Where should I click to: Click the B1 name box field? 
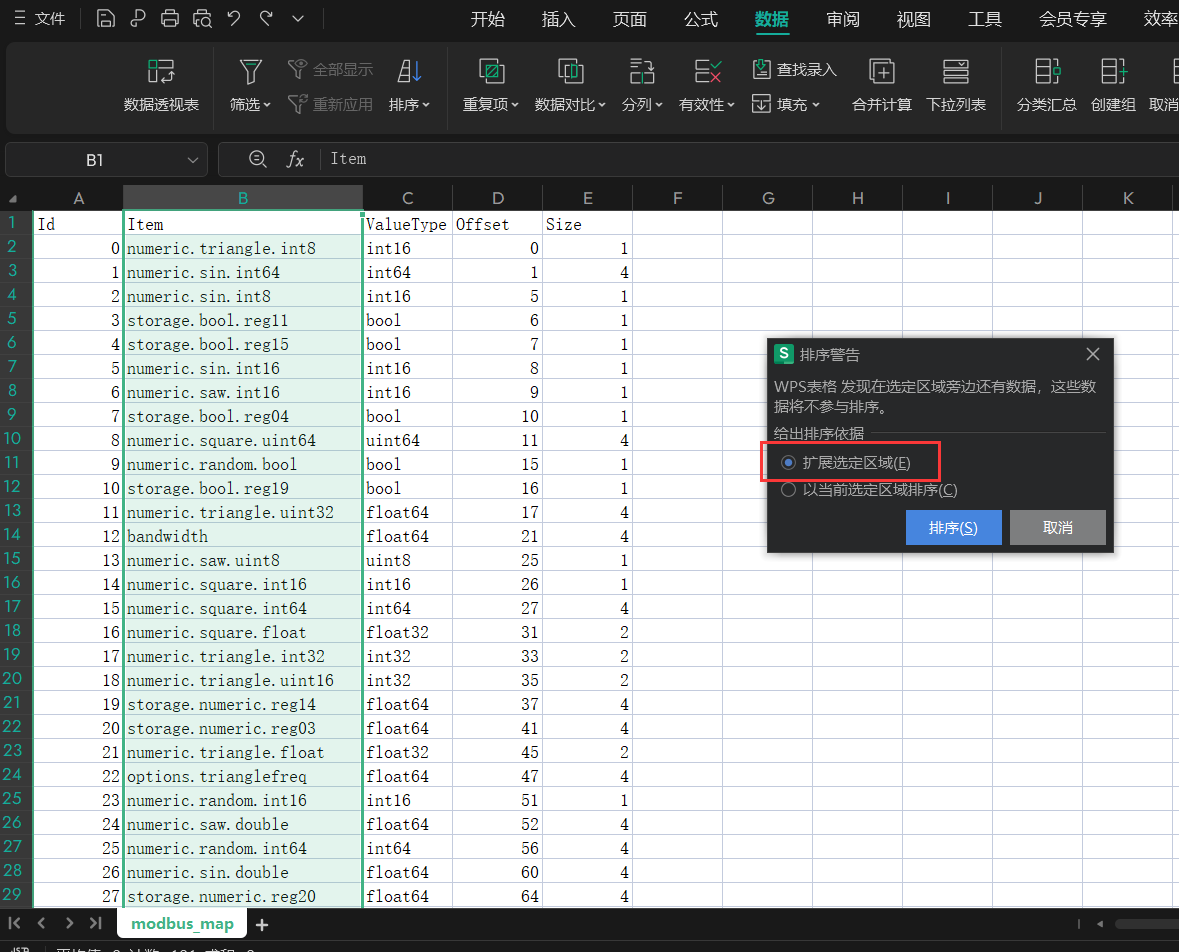point(95,159)
